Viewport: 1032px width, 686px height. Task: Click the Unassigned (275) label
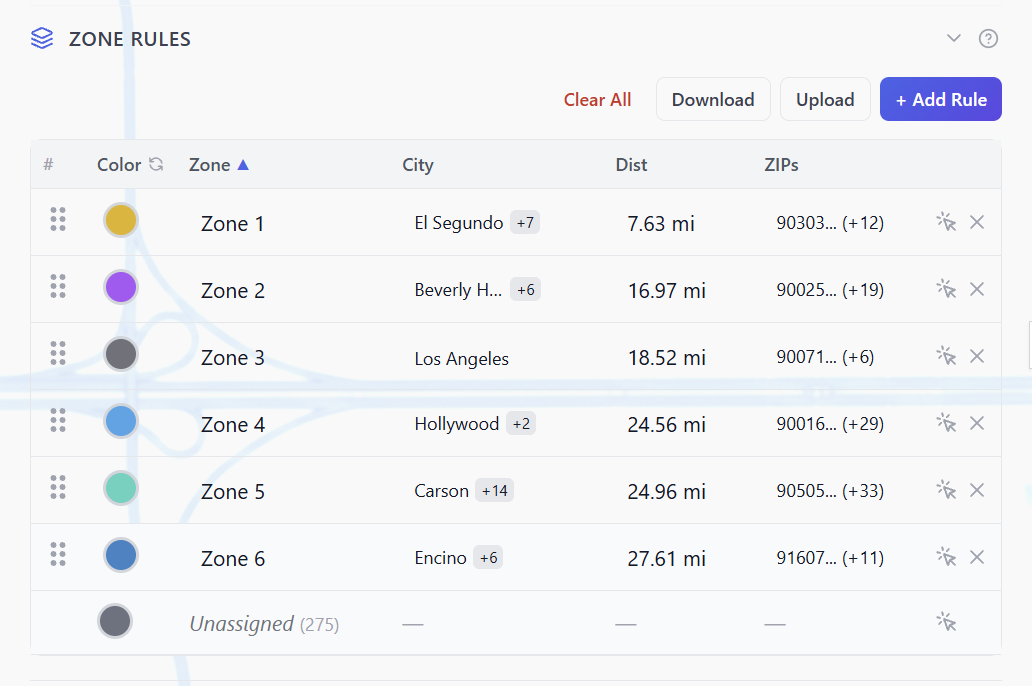coord(264,623)
